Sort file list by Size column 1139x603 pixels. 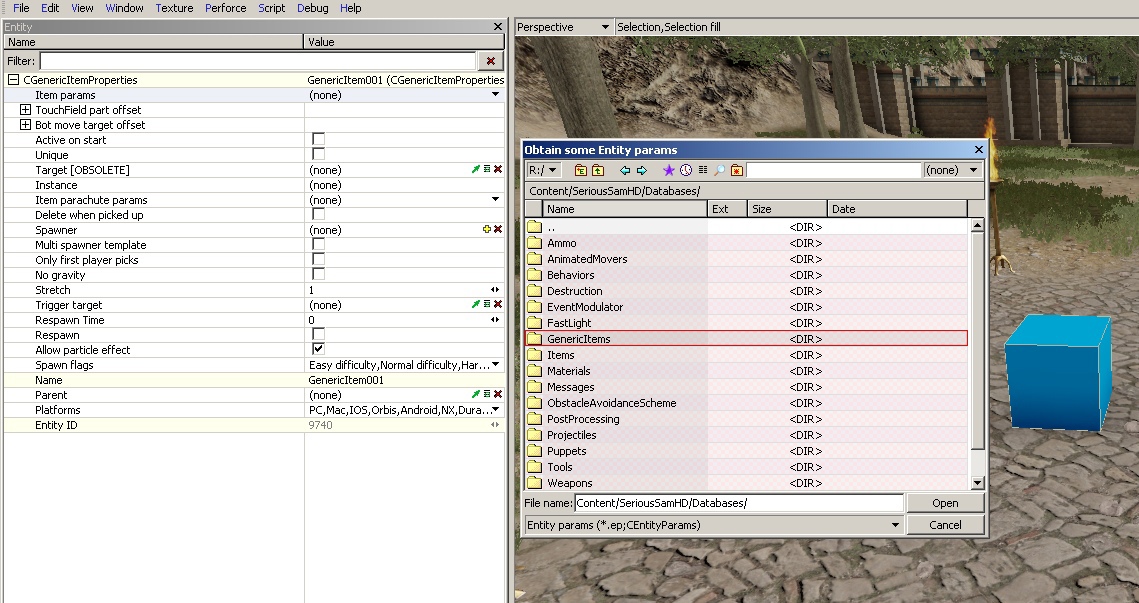[x=787, y=209]
